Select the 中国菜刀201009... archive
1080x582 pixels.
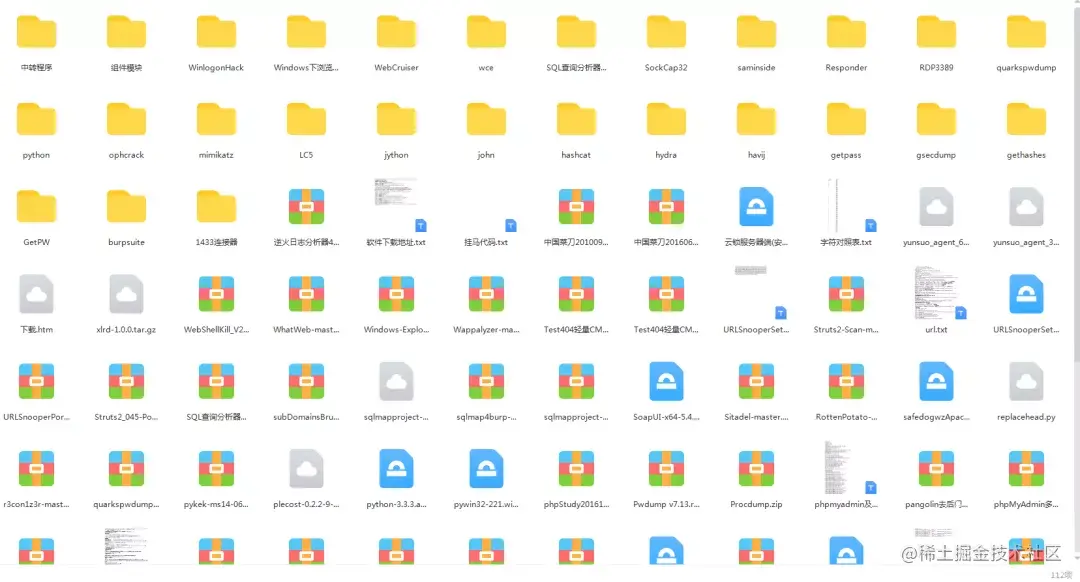tap(577, 207)
